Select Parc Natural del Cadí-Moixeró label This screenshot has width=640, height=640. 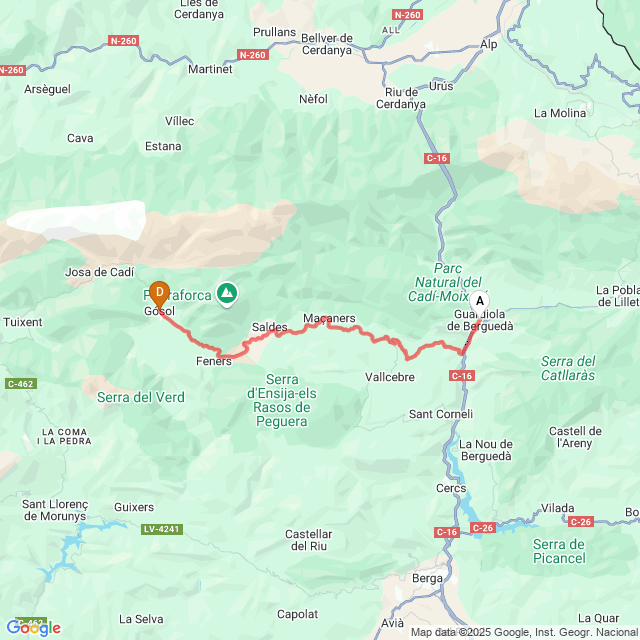coord(448,282)
